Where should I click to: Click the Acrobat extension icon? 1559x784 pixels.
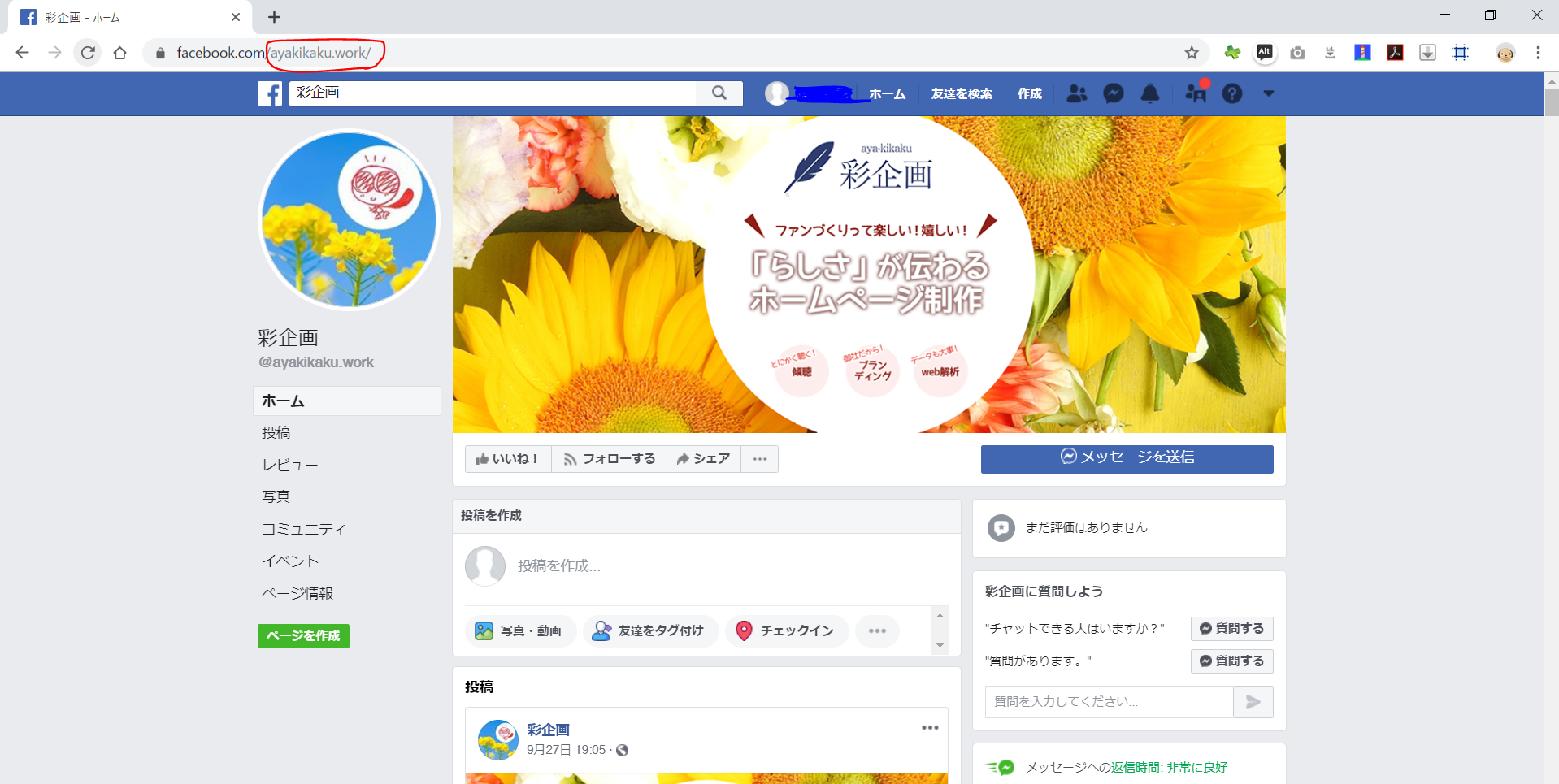click(1395, 53)
